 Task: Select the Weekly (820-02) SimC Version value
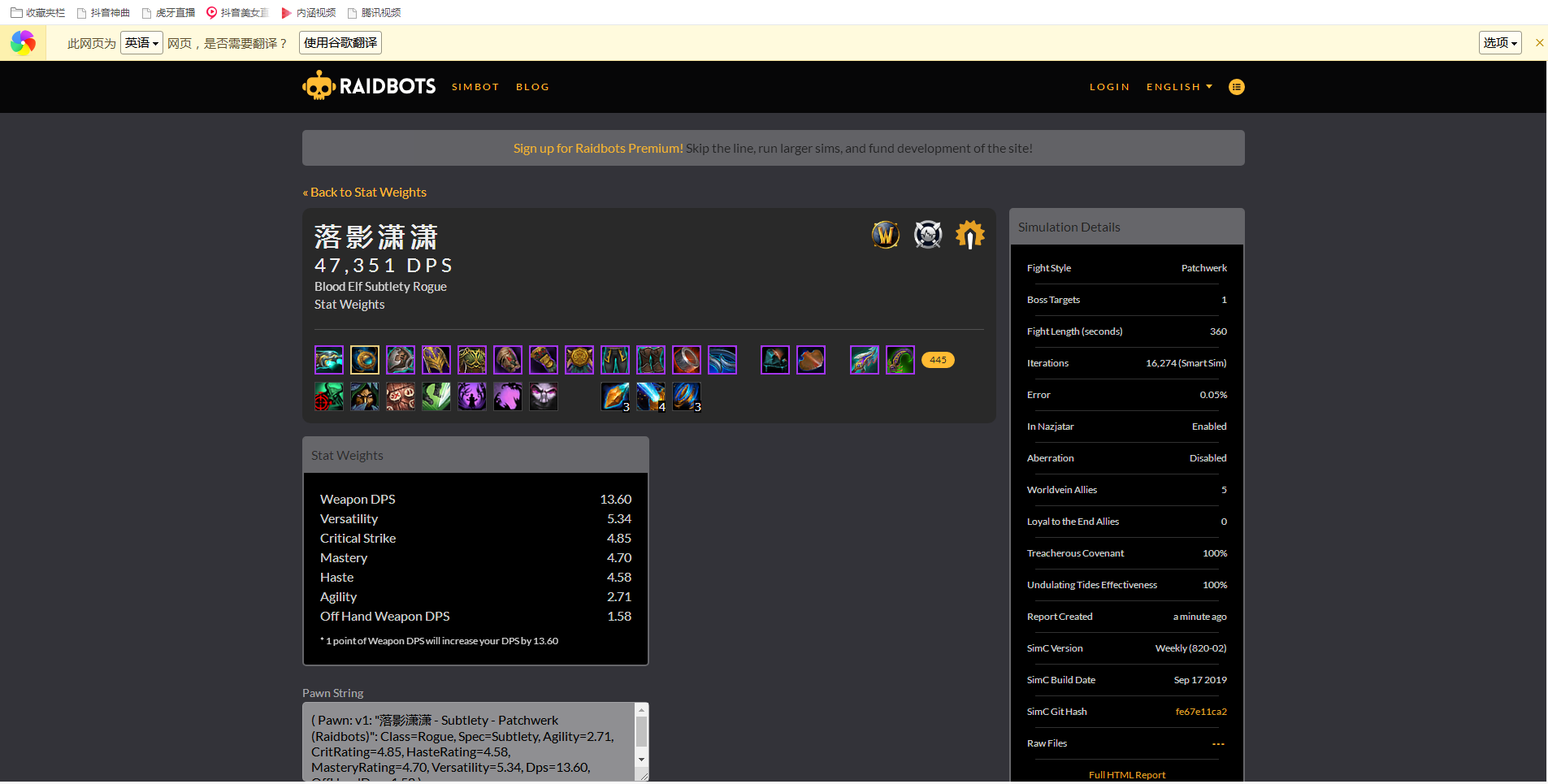point(1191,648)
